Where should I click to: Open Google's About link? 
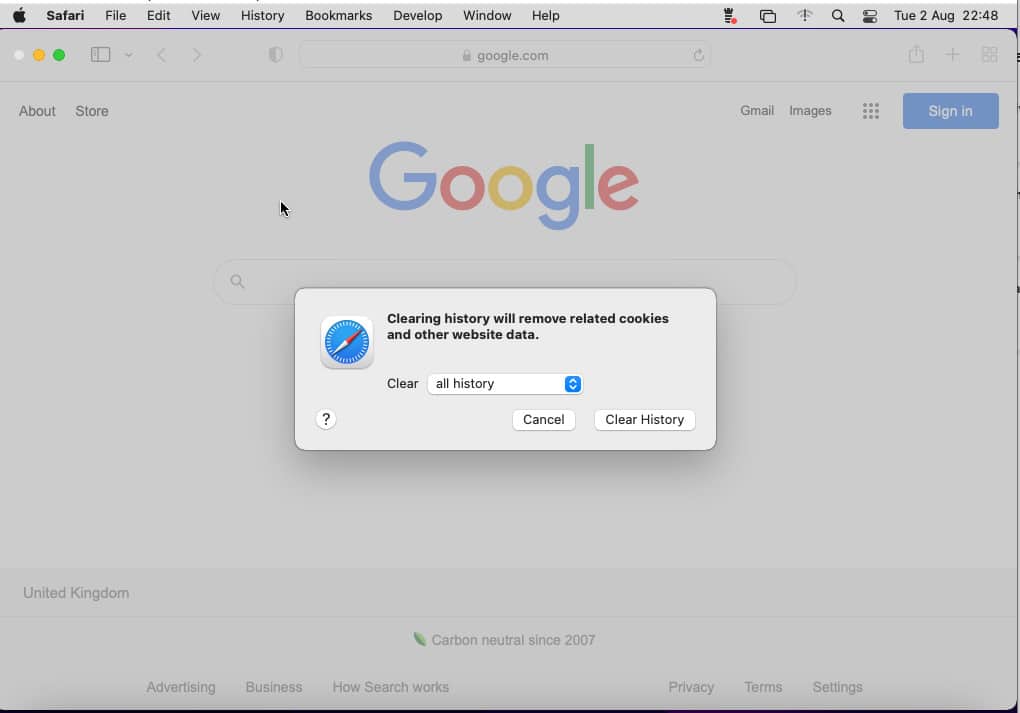(37, 111)
